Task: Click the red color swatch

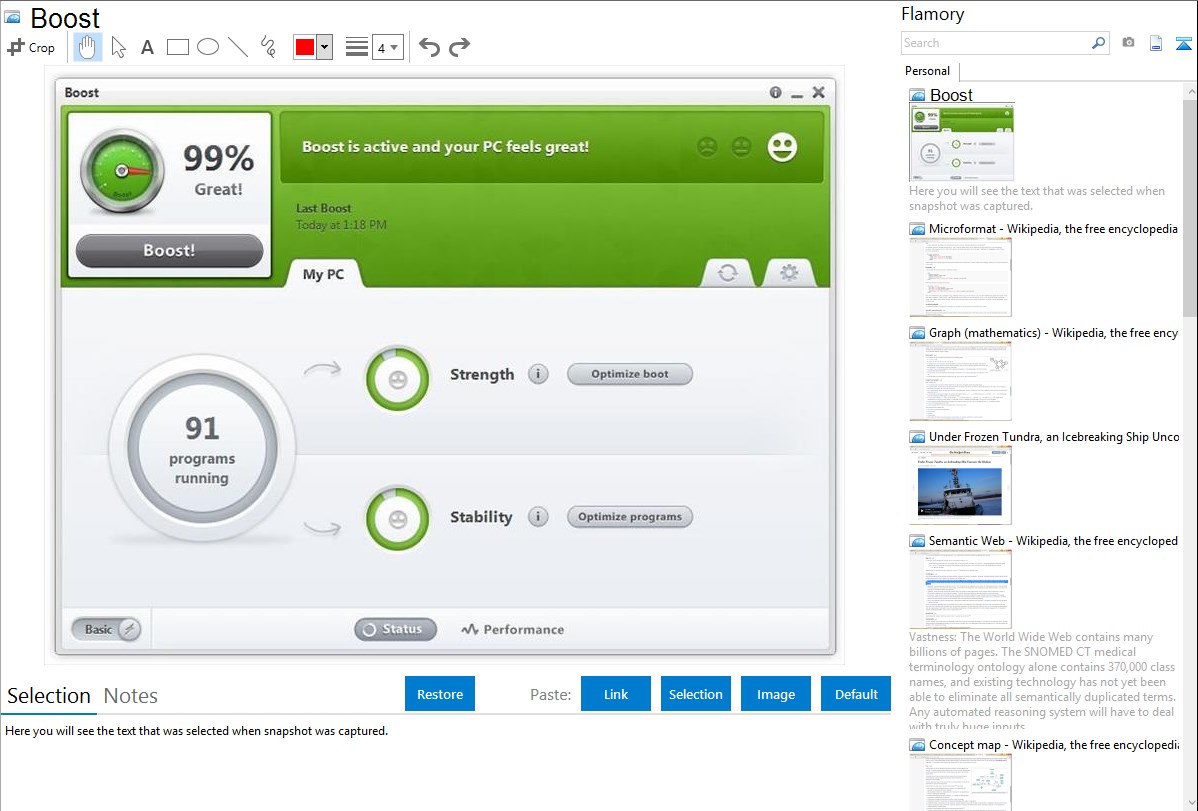Action: click(305, 47)
